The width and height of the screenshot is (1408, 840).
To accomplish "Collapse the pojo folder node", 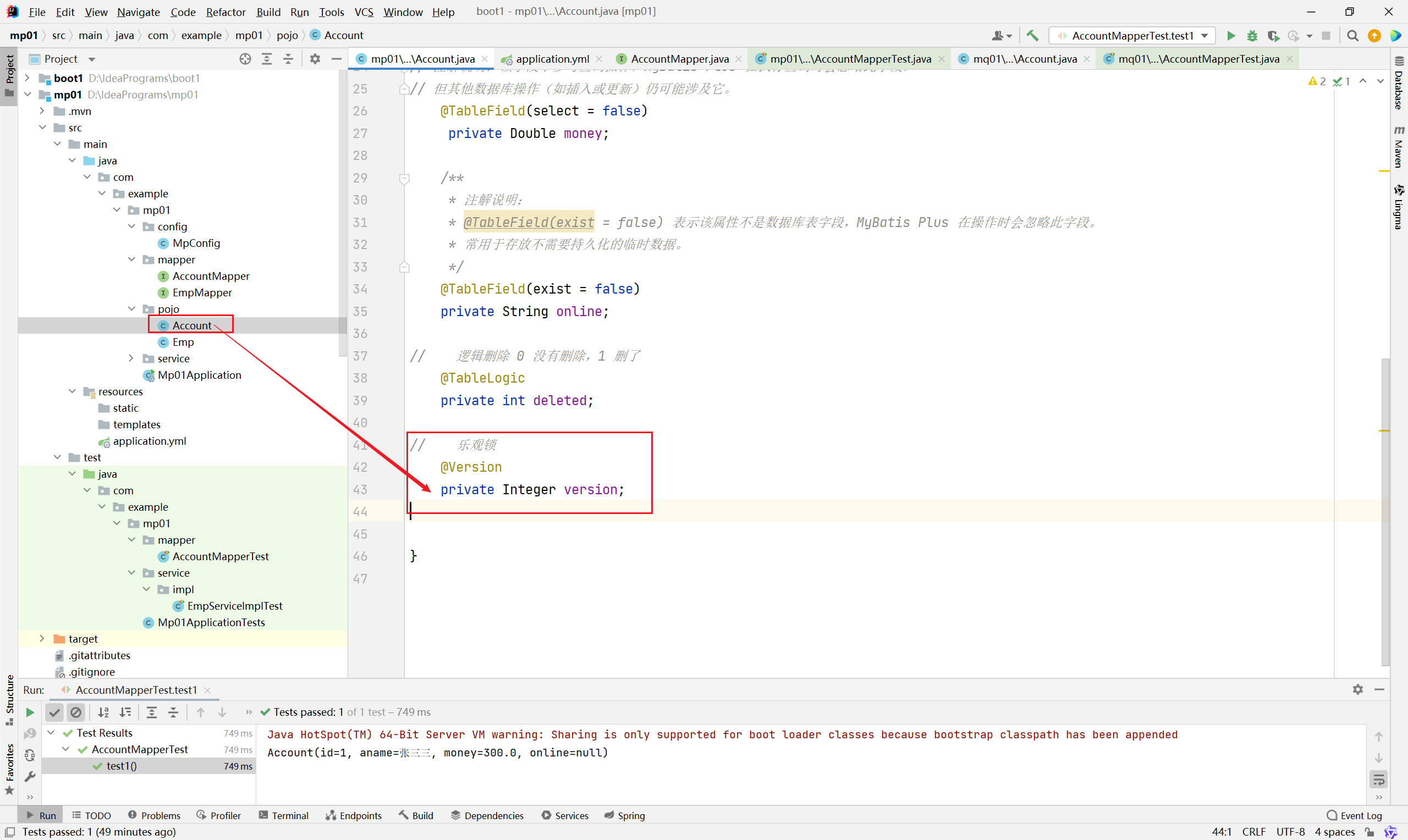I will 131,309.
